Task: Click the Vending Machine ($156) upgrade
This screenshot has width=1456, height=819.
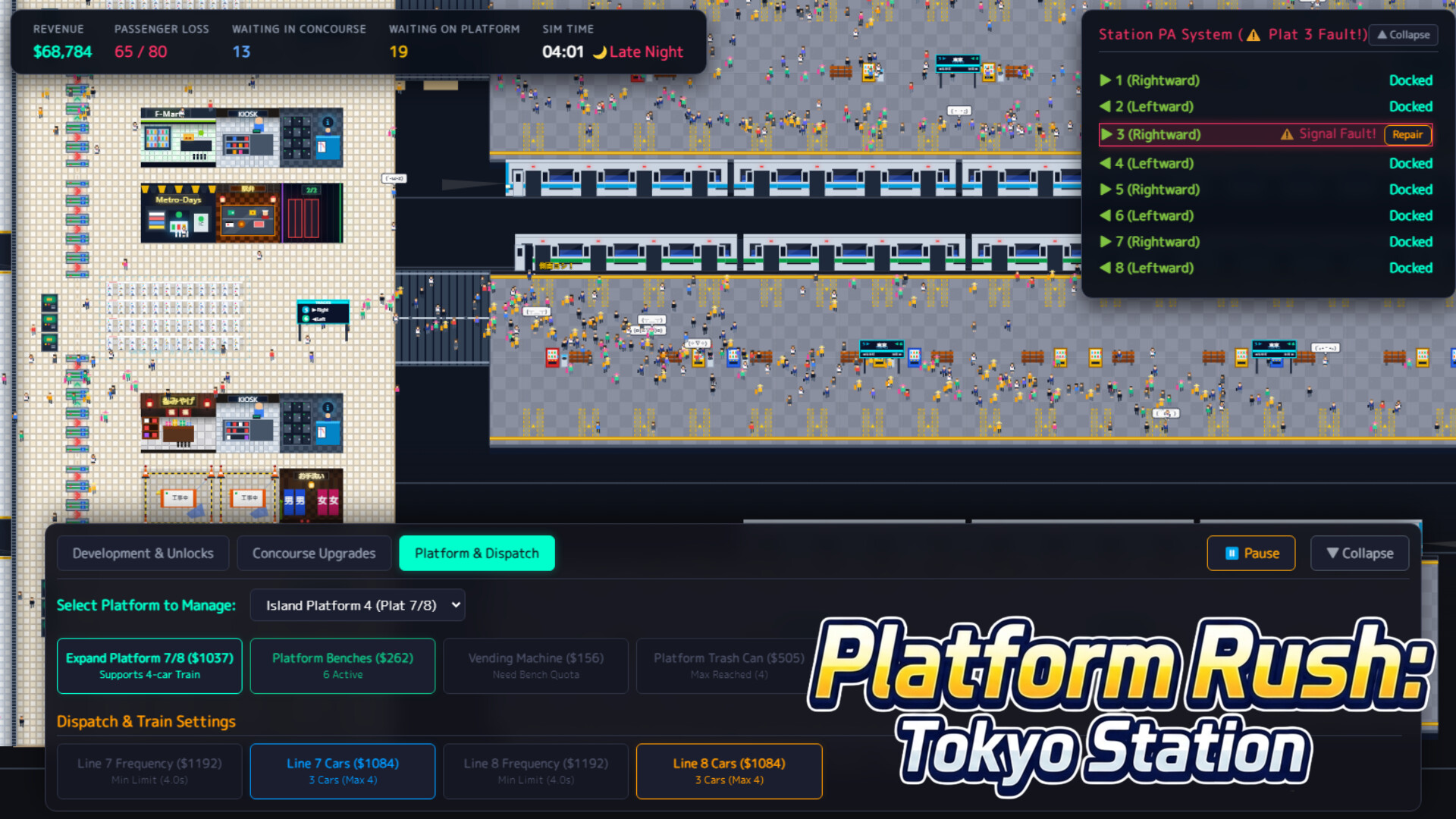Action: click(535, 666)
